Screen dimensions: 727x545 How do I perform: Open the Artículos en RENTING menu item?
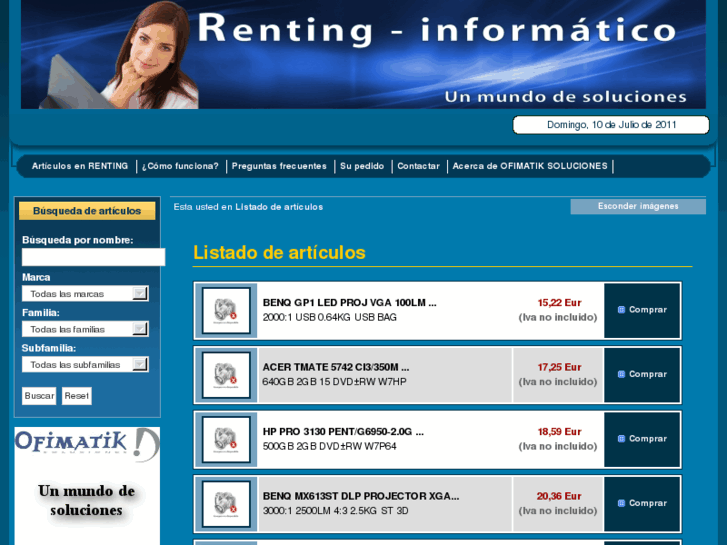tap(80, 166)
